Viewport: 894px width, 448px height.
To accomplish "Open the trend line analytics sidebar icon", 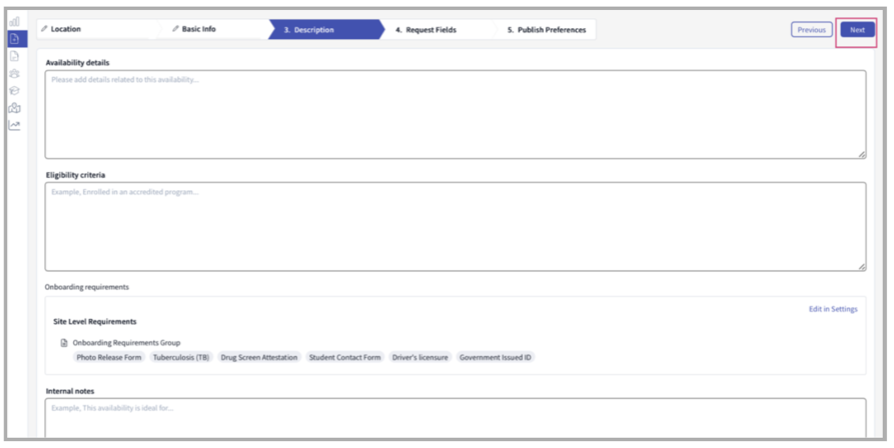I will [15, 125].
